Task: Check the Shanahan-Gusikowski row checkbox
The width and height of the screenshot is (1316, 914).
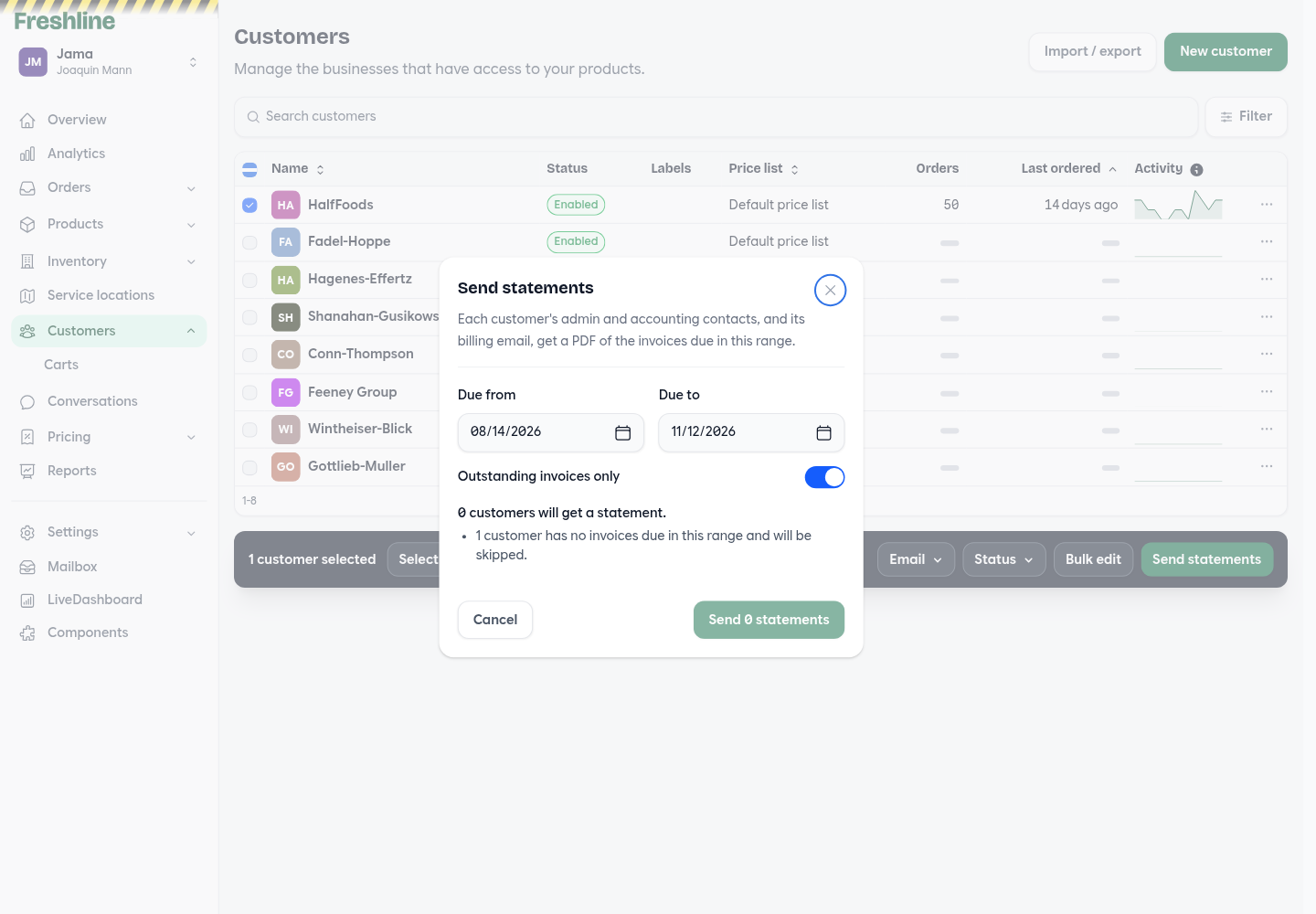Action: 249,317
